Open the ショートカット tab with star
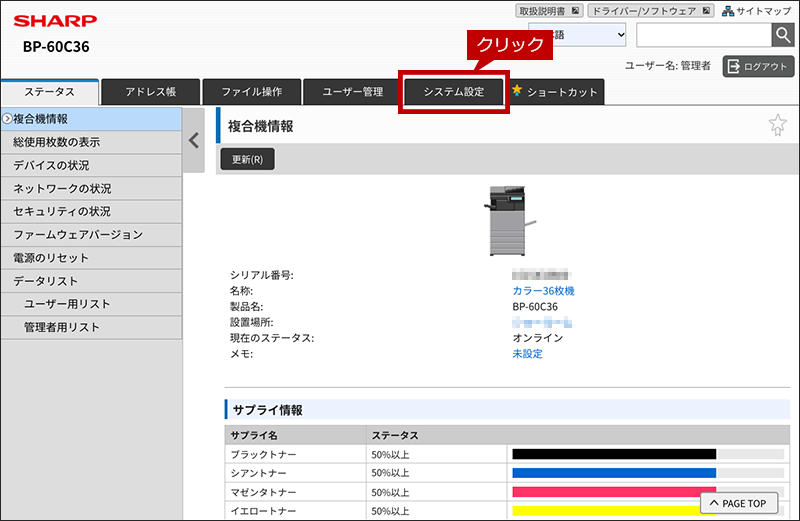This screenshot has height=521, width=800. (555, 92)
